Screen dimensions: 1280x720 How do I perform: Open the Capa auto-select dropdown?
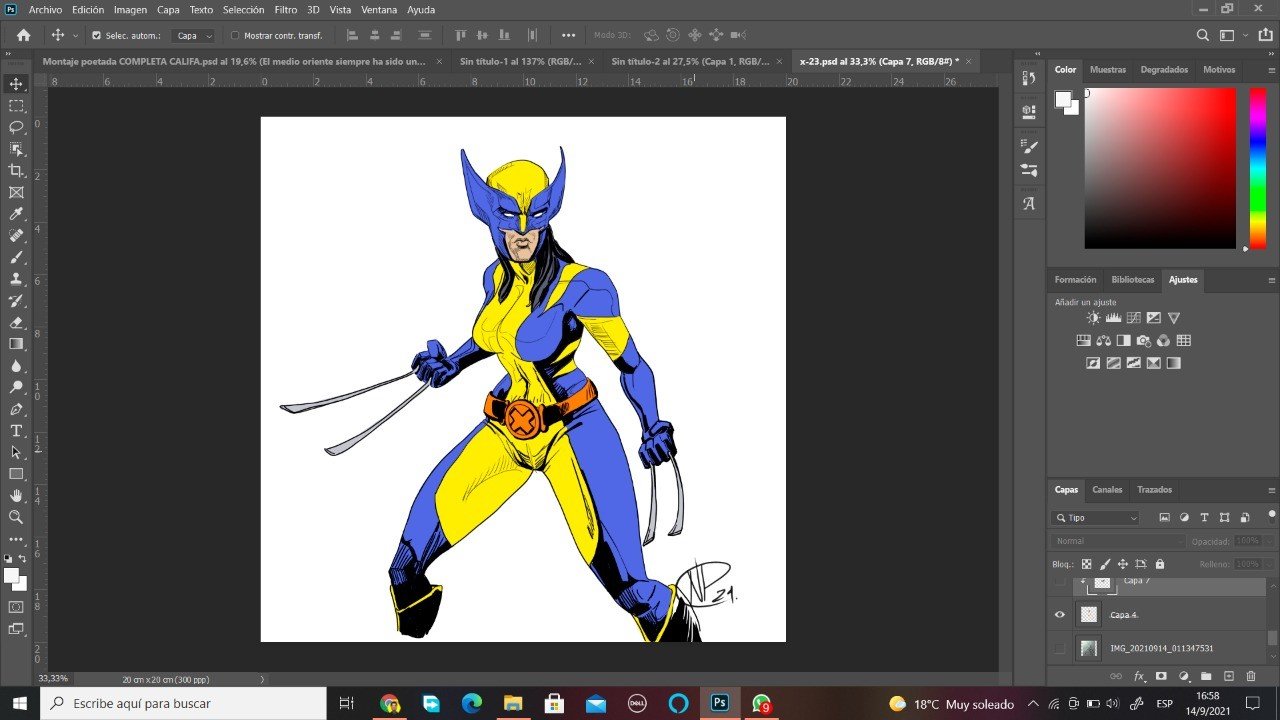193,35
